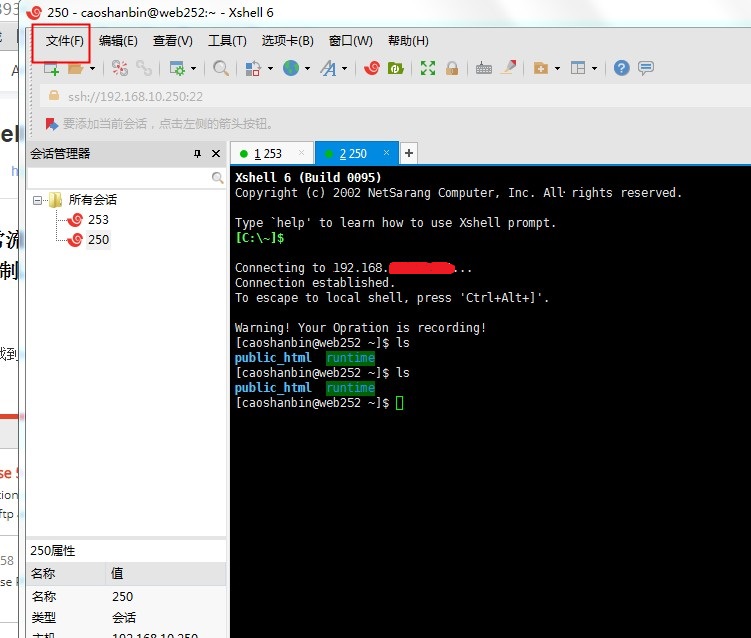
Task: Close the 会话管理器 panel
Action: [x=216, y=153]
